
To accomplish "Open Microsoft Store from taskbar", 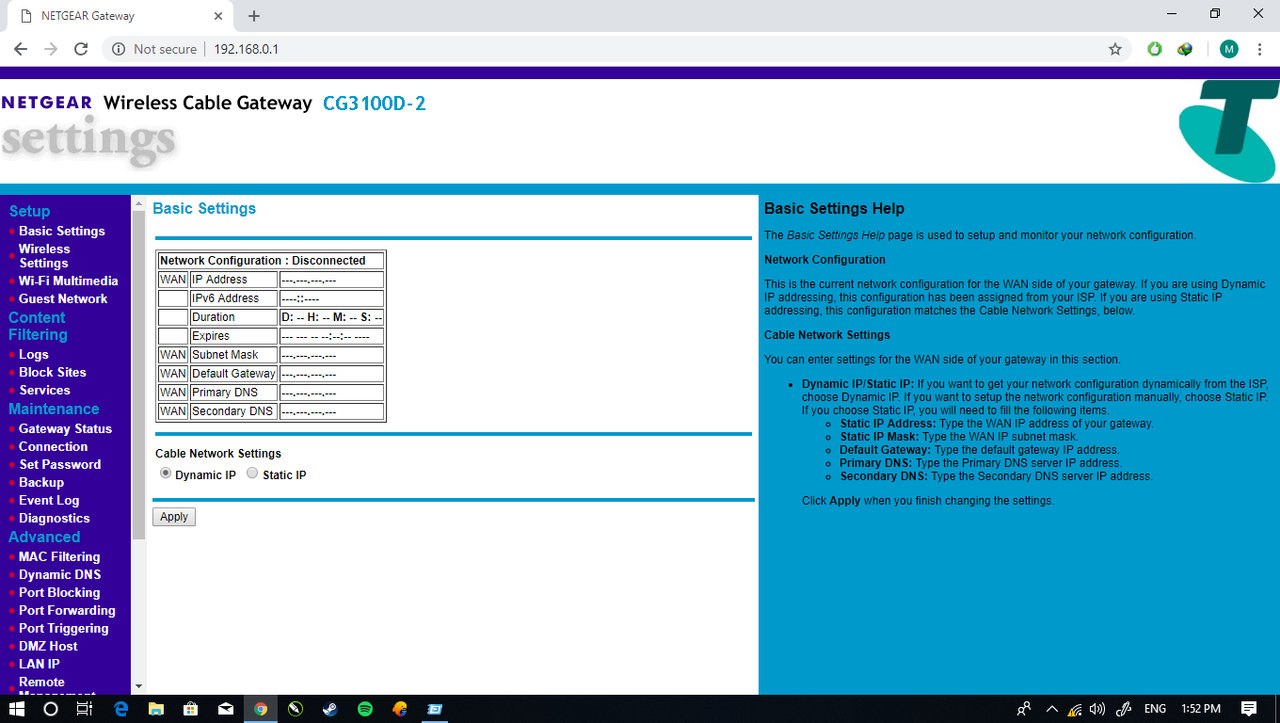I will pos(191,708).
